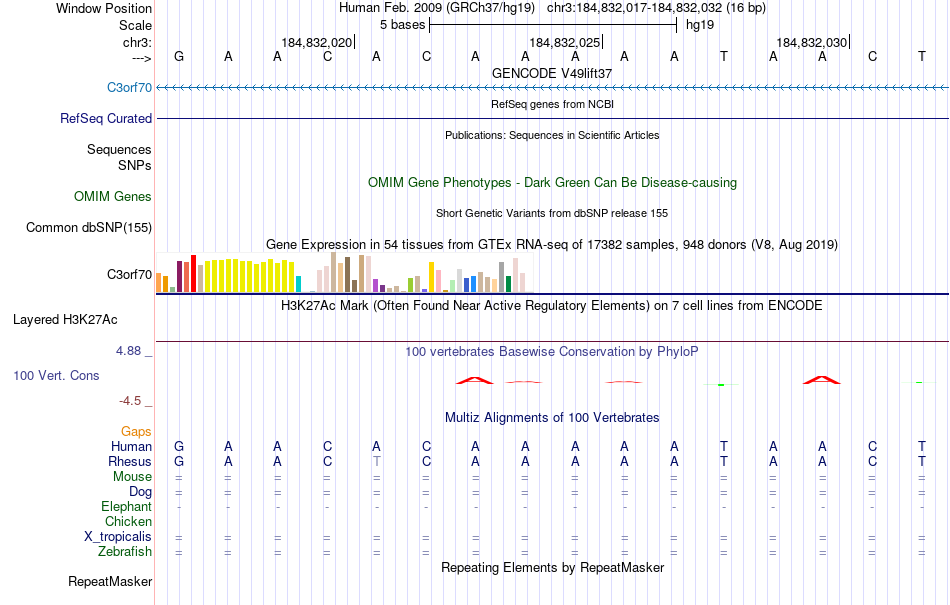950x605 pixels.
Task: Click the chr3: ruler label
Action: (x=137, y=42)
